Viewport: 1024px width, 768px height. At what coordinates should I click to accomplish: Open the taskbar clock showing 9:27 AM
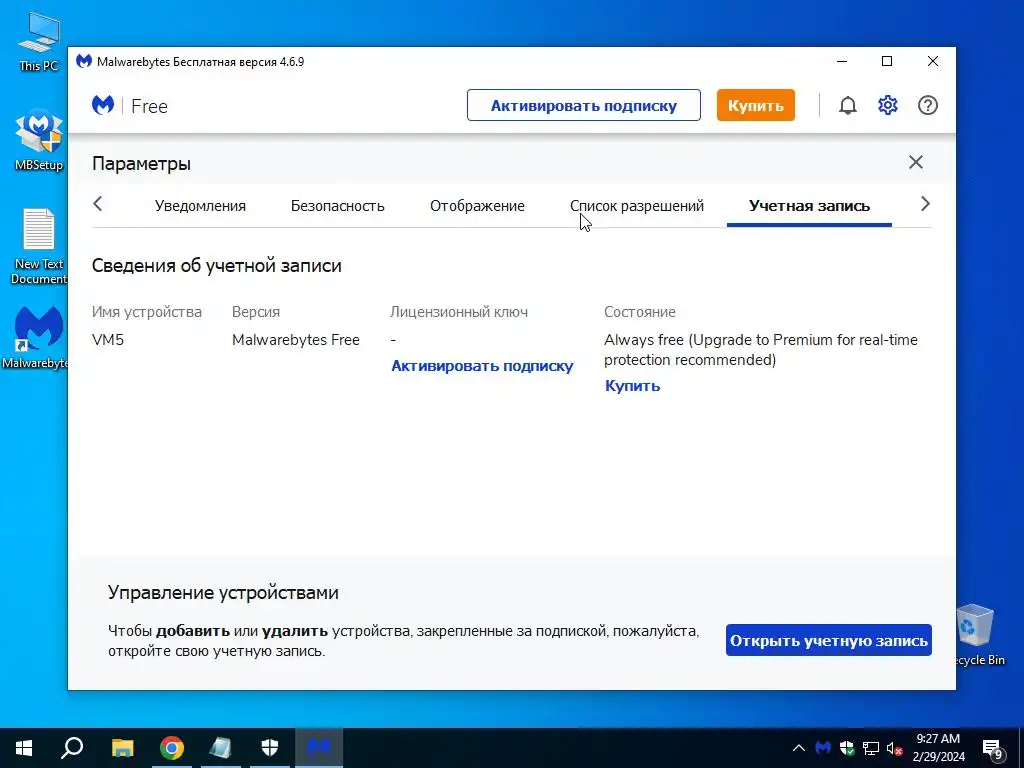tap(938, 748)
